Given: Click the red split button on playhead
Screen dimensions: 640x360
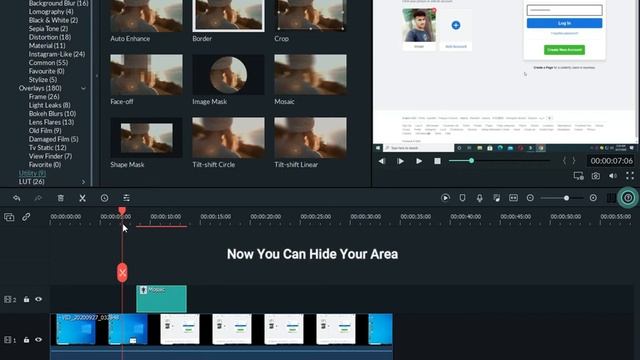Looking at the screenshot, I should point(122,273).
